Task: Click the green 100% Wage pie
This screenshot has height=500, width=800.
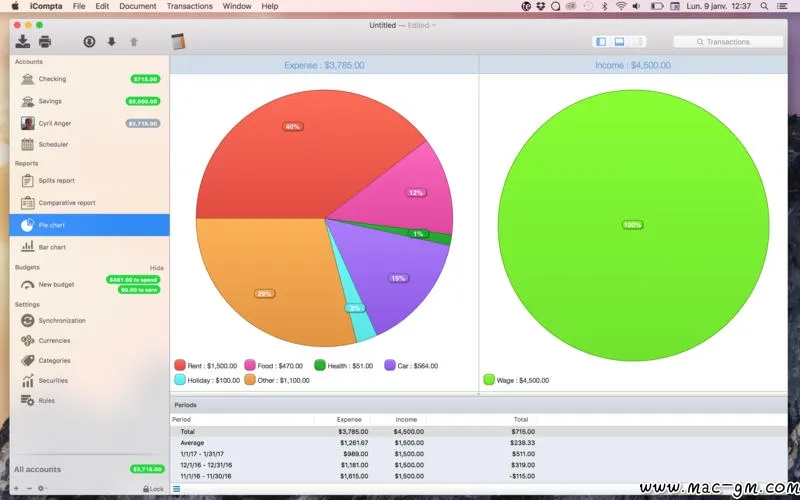Action: tap(633, 225)
